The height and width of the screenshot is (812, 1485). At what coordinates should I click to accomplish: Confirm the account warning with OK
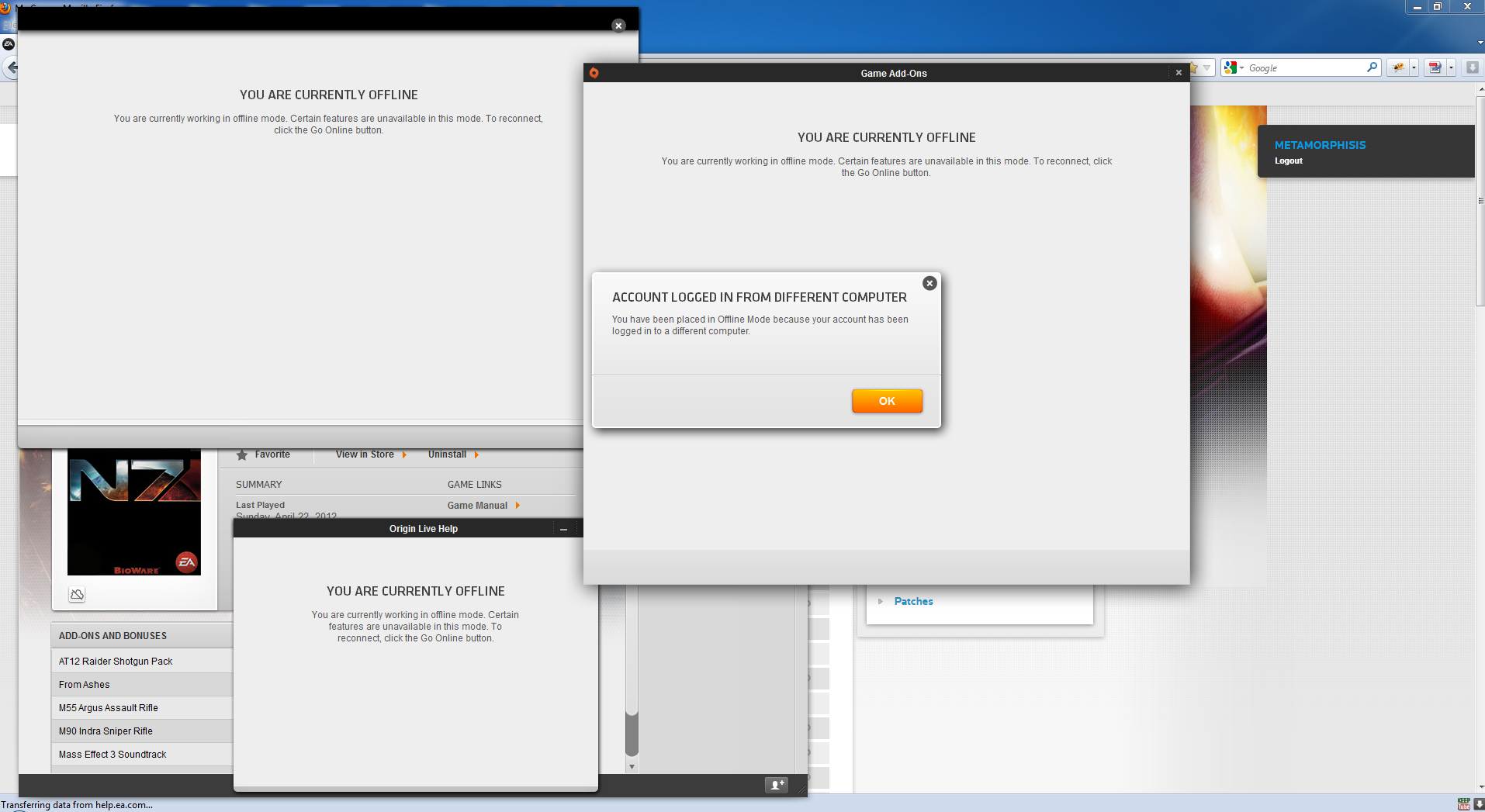tap(887, 401)
